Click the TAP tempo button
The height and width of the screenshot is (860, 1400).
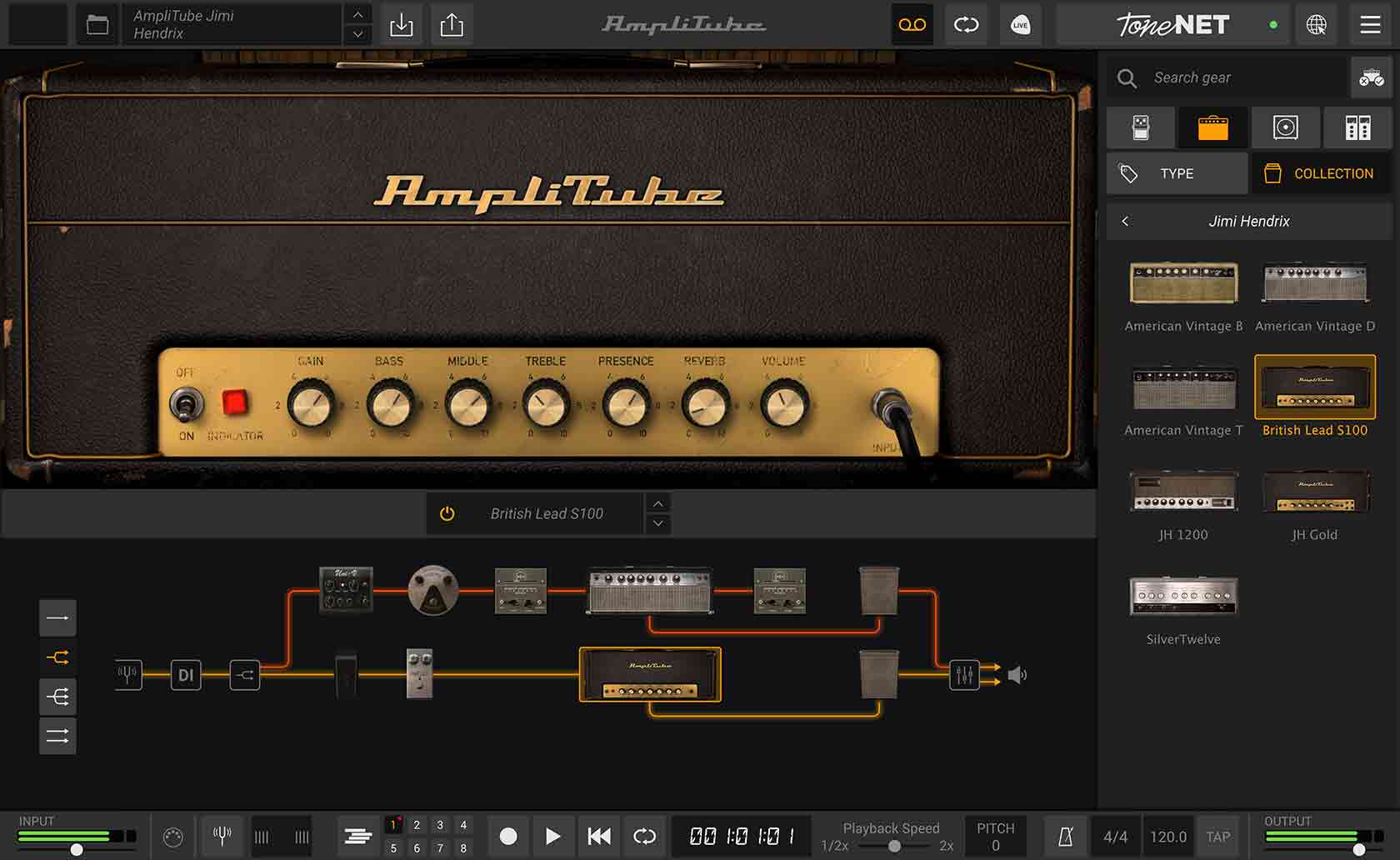[x=1217, y=837]
